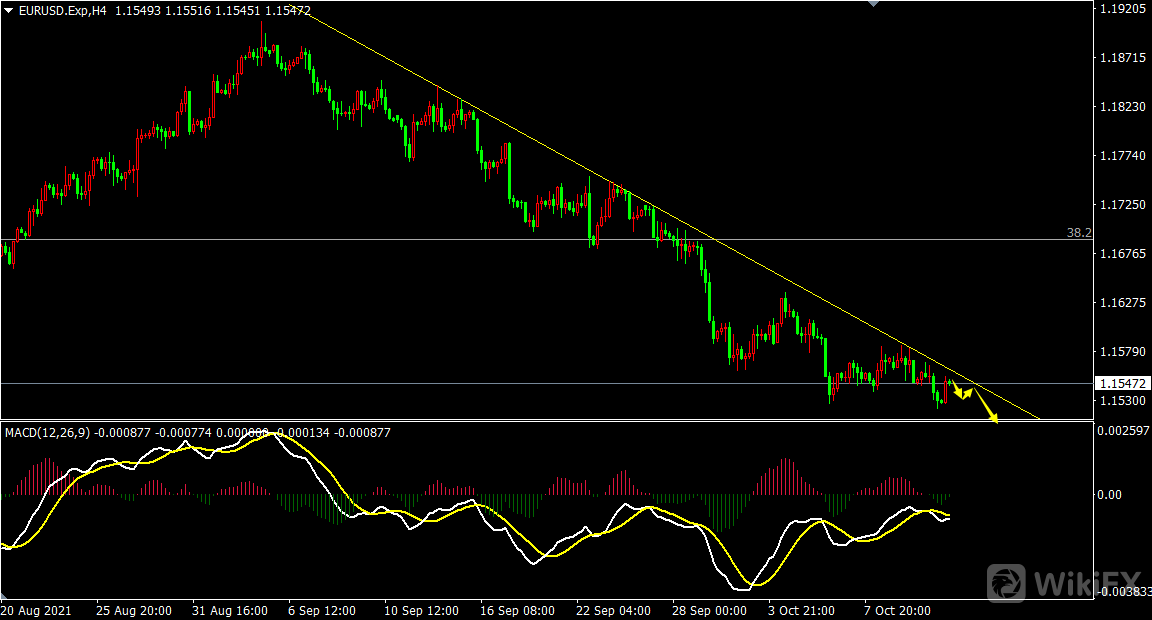
Task: Click time axis label 6 Sep 12:00
Action: click(322, 610)
